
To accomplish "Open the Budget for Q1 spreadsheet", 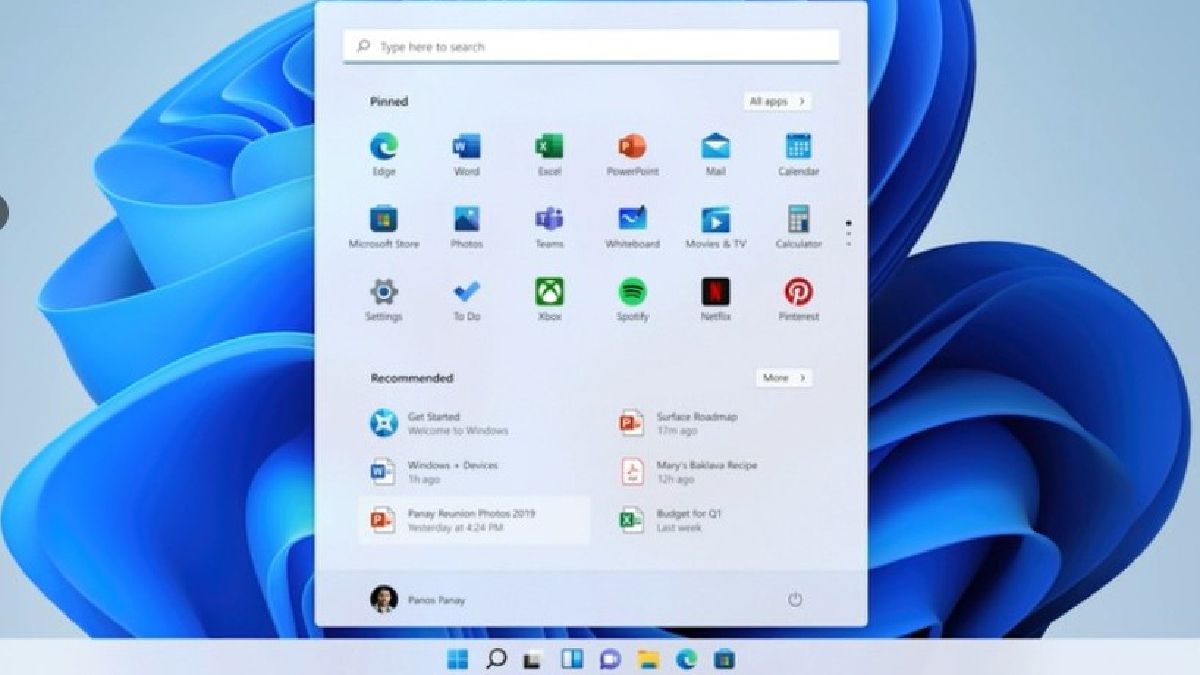I will tap(722, 520).
